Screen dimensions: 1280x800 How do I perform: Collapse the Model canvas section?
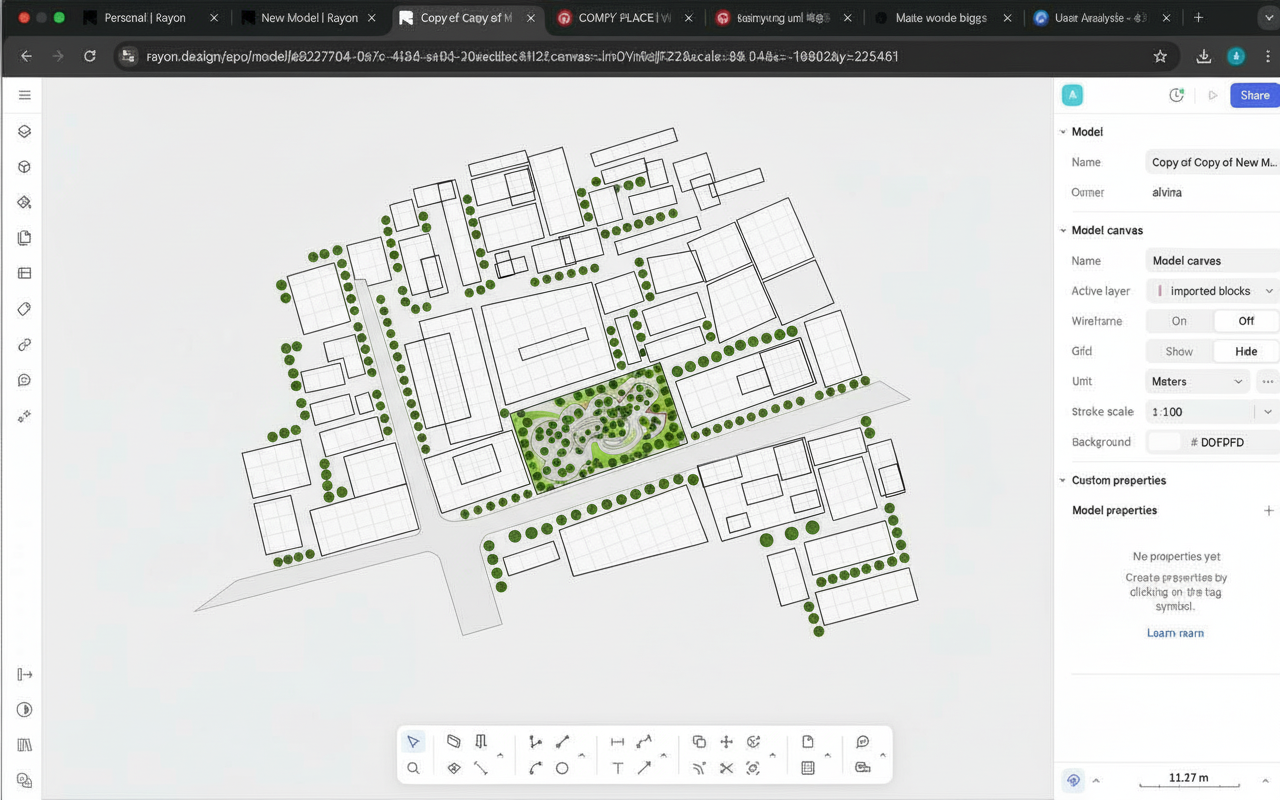(1063, 230)
